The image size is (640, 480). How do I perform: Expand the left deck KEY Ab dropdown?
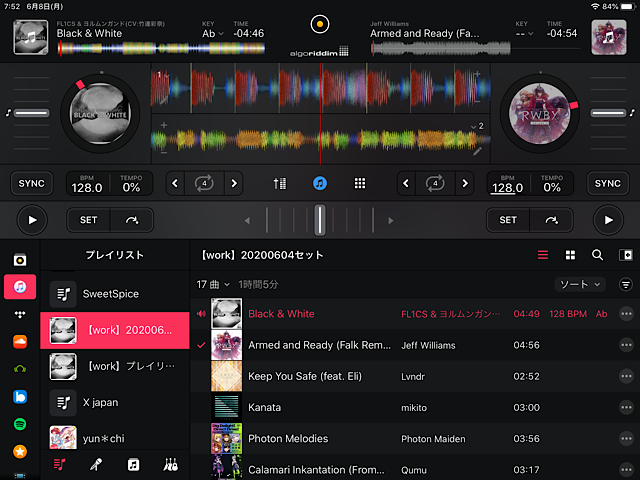tap(213, 33)
